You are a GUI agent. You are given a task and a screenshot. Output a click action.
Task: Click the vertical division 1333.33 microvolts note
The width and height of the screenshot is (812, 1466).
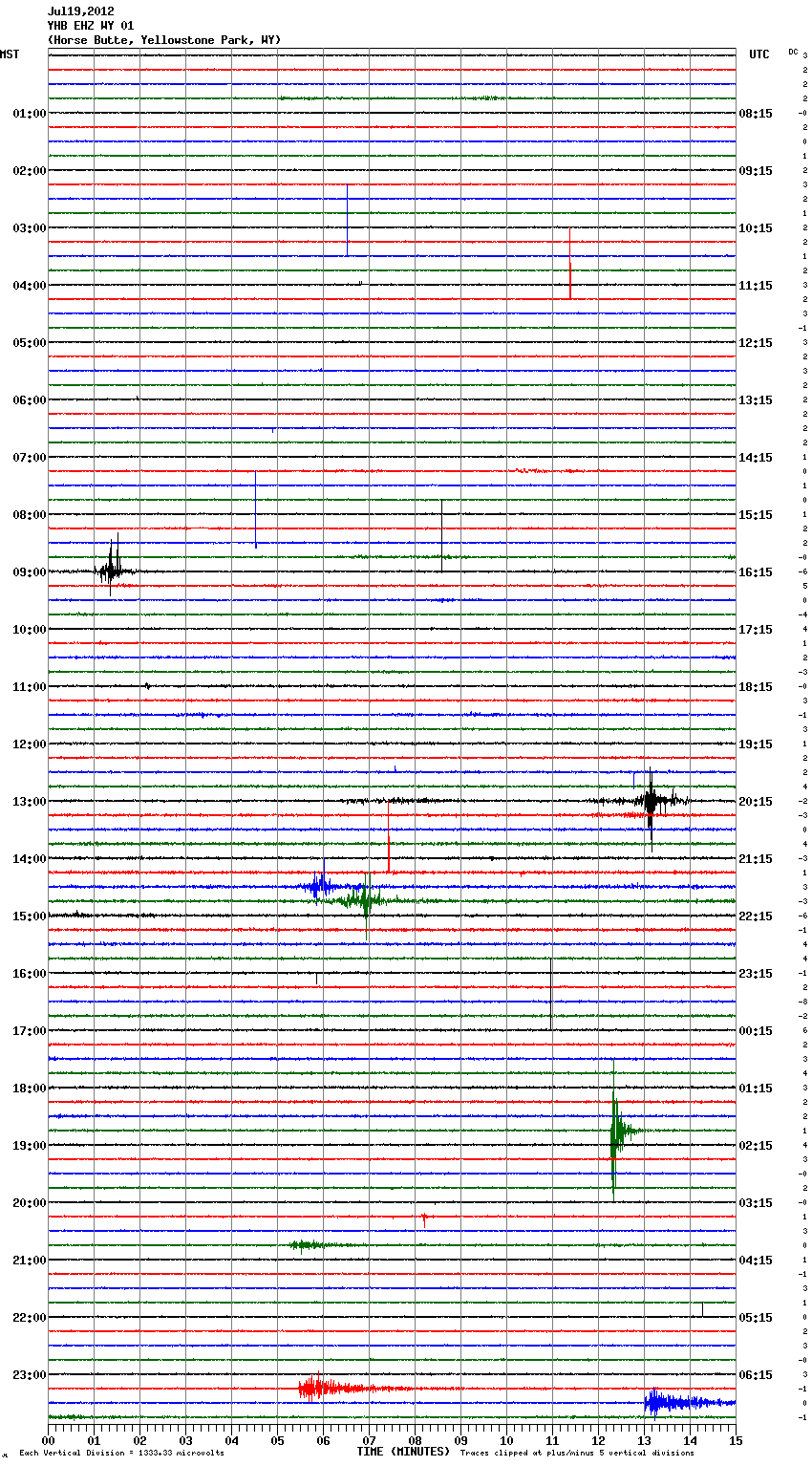click(x=121, y=1454)
